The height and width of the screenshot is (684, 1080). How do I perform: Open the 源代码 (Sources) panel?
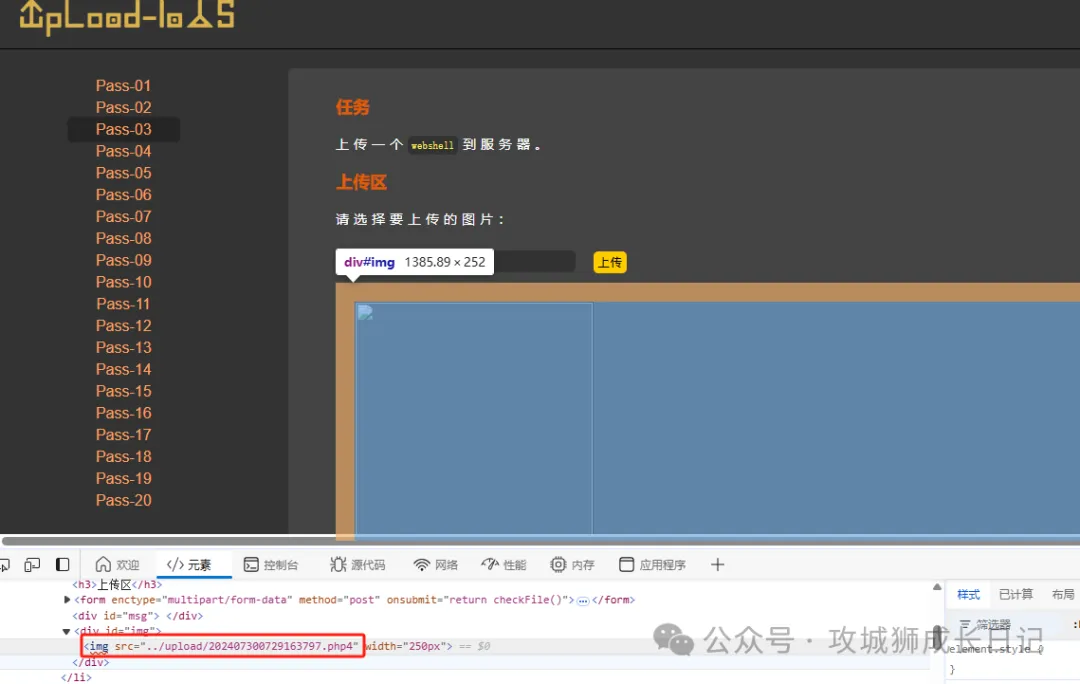click(x=357, y=565)
